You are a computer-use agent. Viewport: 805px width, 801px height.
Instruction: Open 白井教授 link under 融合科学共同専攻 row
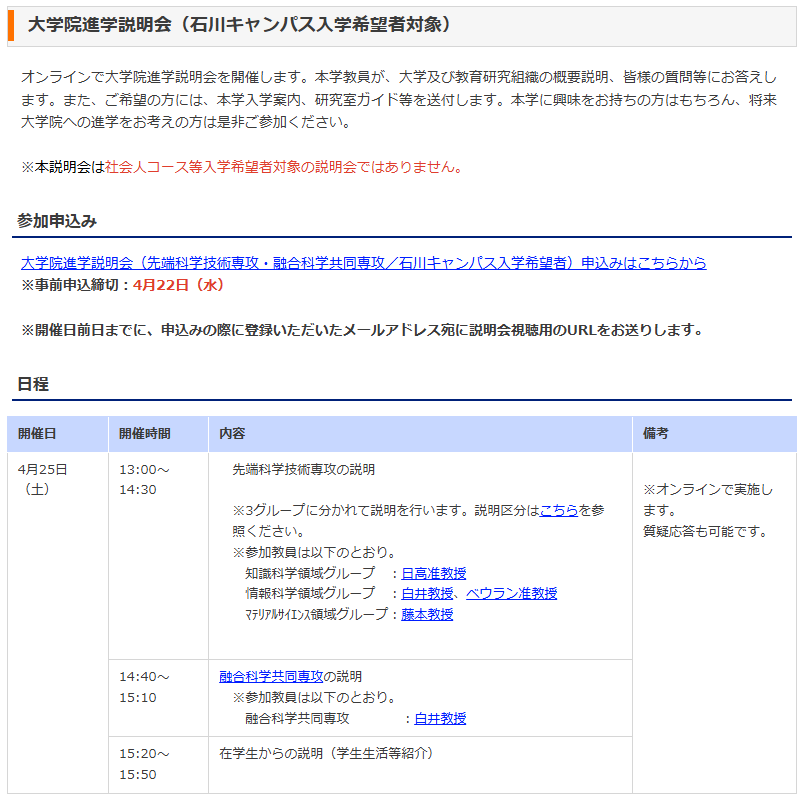(440, 718)
